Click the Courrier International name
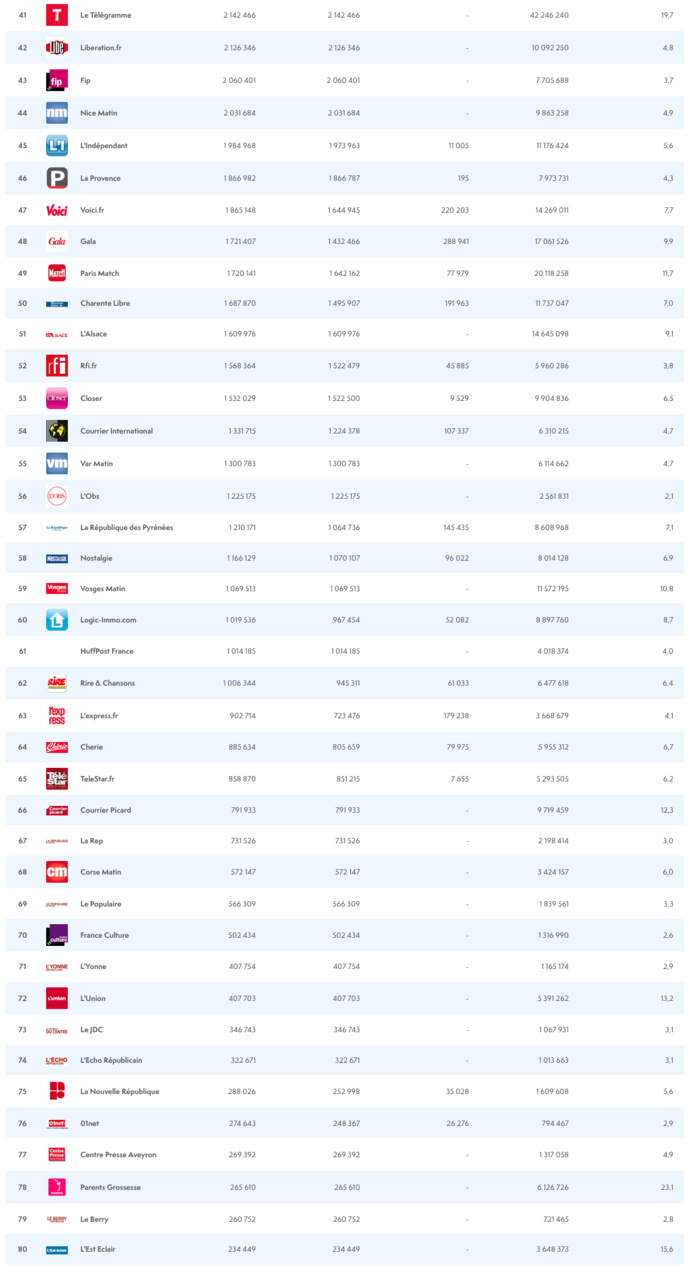This screenshot has height=1268, width=689. pos(117,431)
